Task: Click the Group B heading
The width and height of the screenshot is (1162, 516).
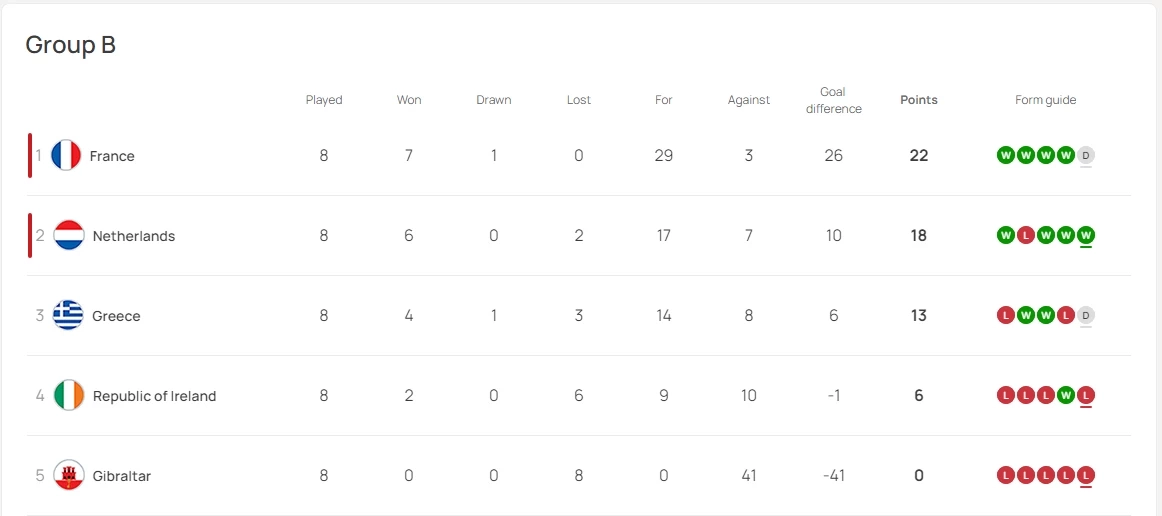Action: 70,45
